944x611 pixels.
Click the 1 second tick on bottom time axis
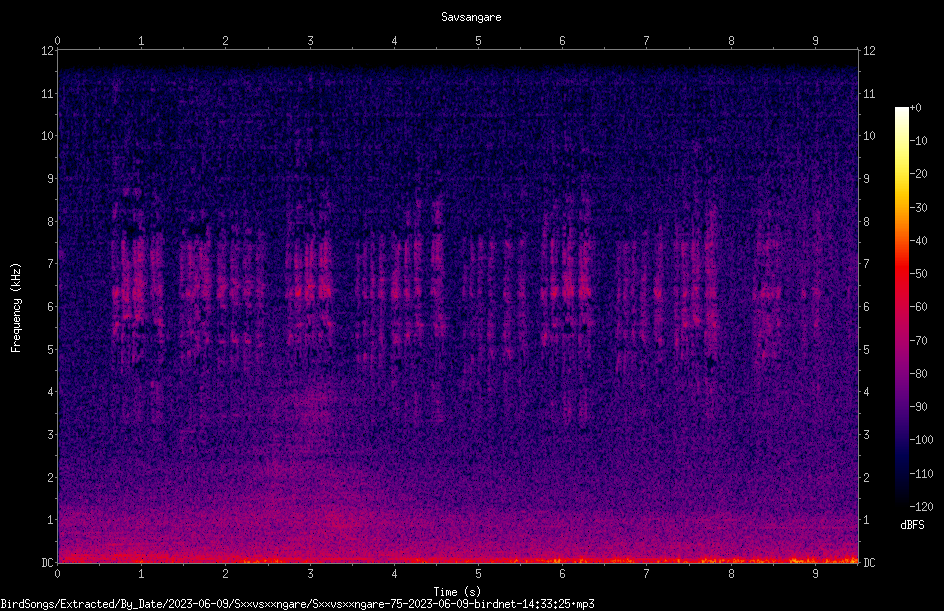tap(141, 574)
